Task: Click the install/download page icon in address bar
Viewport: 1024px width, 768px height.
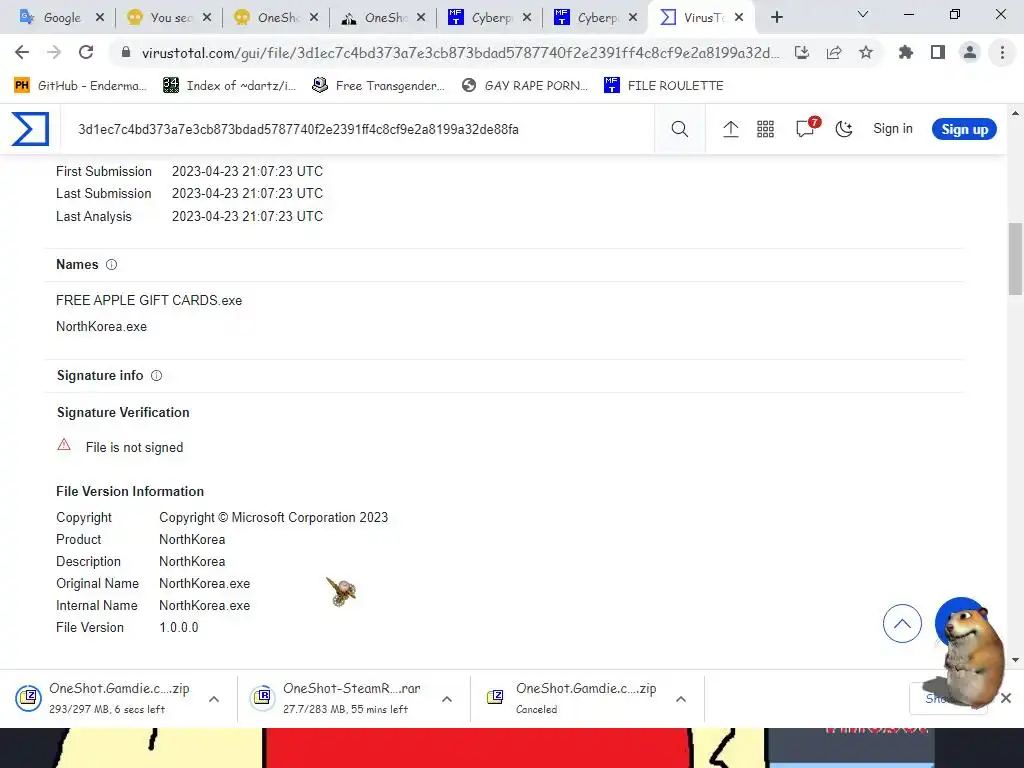Action: (802, 52)
